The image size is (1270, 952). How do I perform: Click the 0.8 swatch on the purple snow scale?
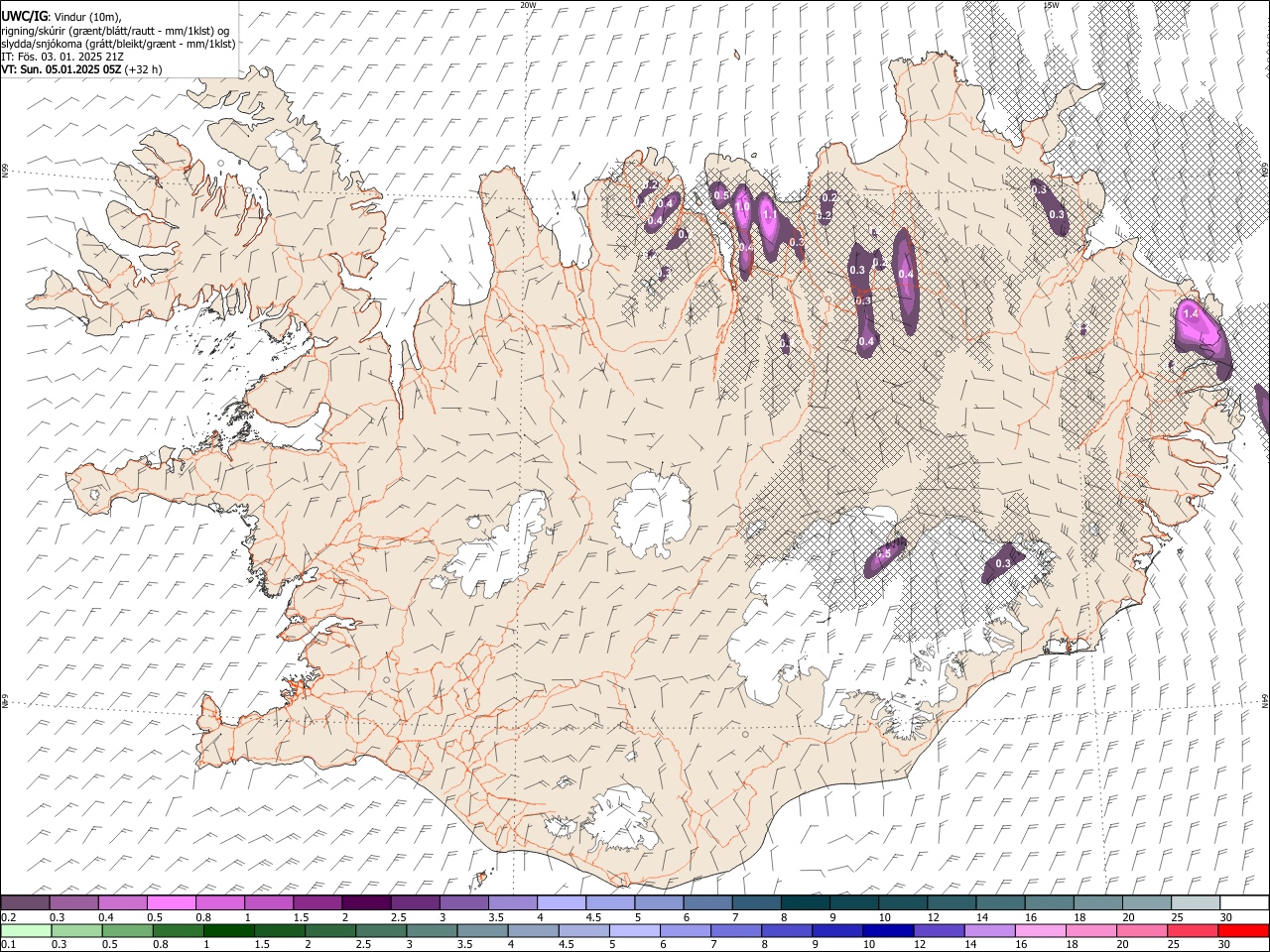pyautogui.click(x=220, y=902)
